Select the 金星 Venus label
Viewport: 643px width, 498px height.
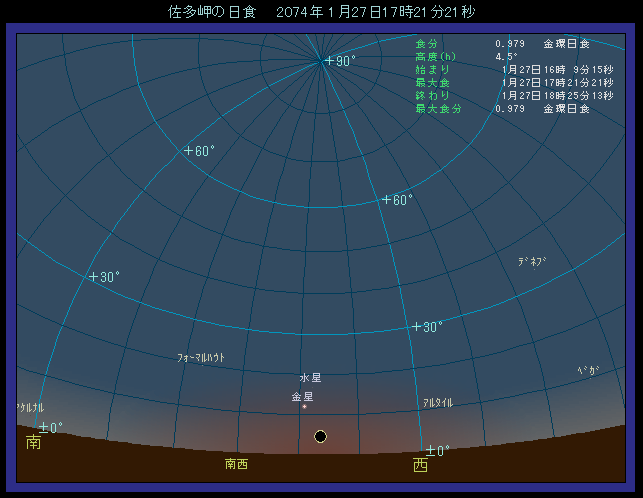coord(302,397)
